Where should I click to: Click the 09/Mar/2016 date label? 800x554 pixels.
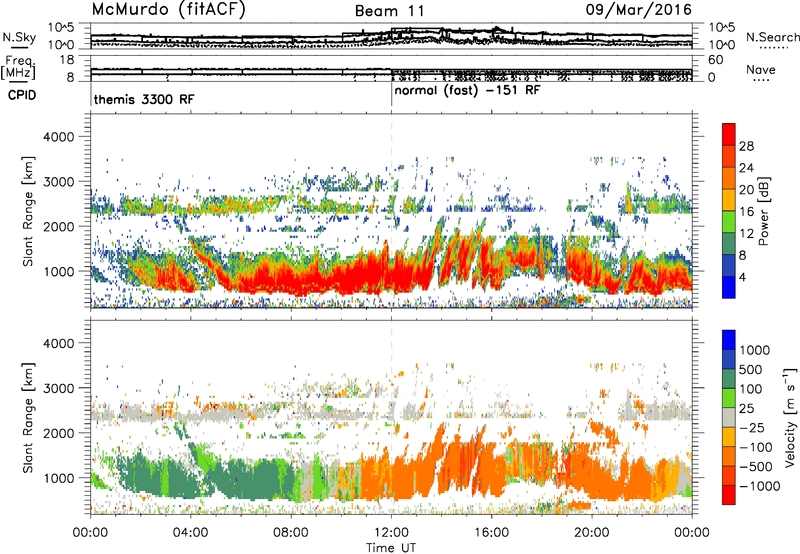[638, 9]
